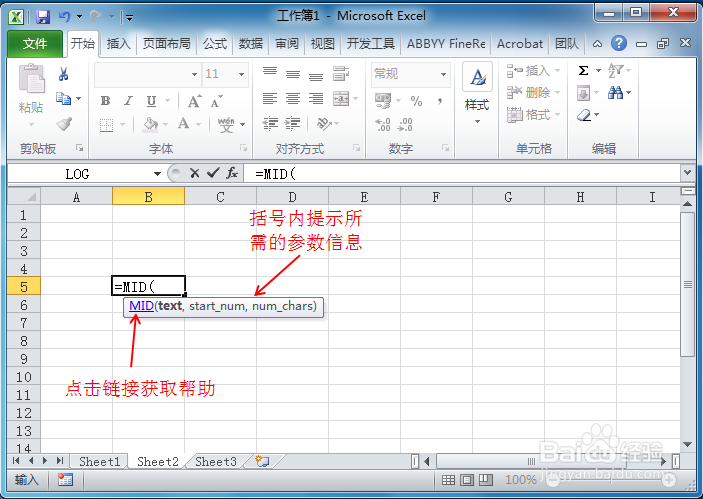
Task: Click the MID help link in tooltip
Action: click(x=141, y=306)
